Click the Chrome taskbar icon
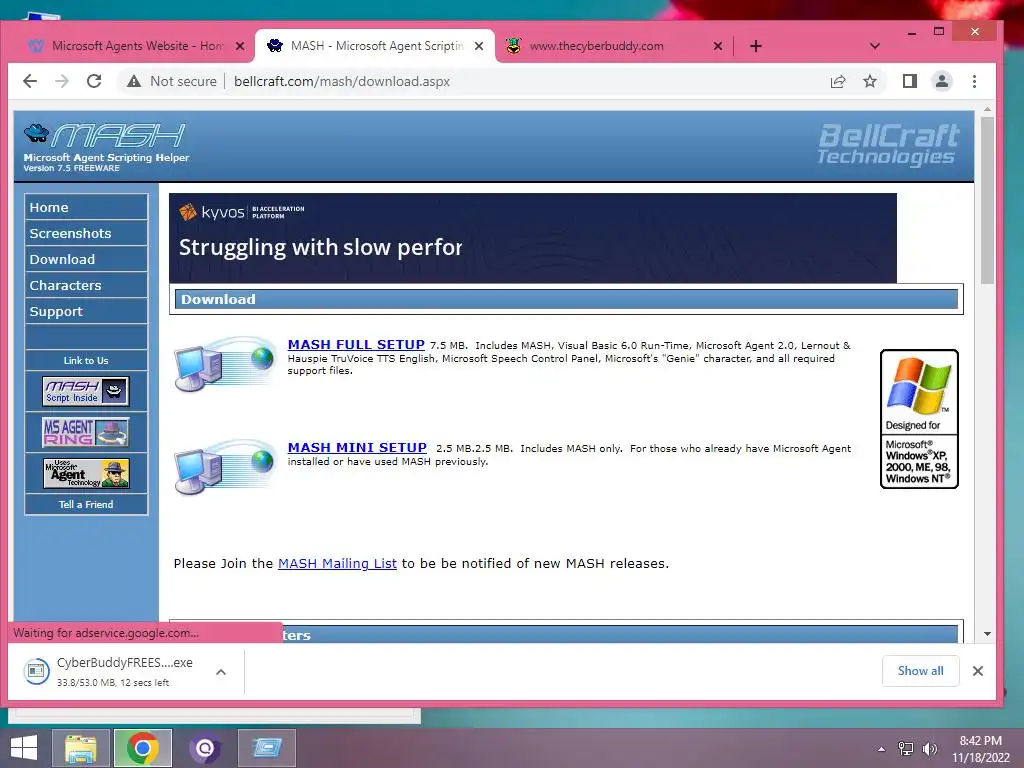 143,748
